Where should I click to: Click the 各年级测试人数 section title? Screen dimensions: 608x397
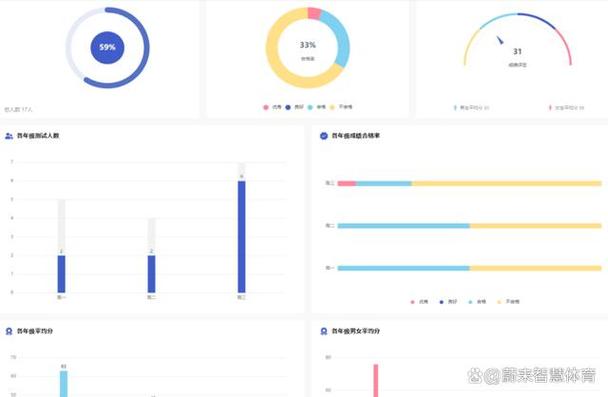point(38,136)
